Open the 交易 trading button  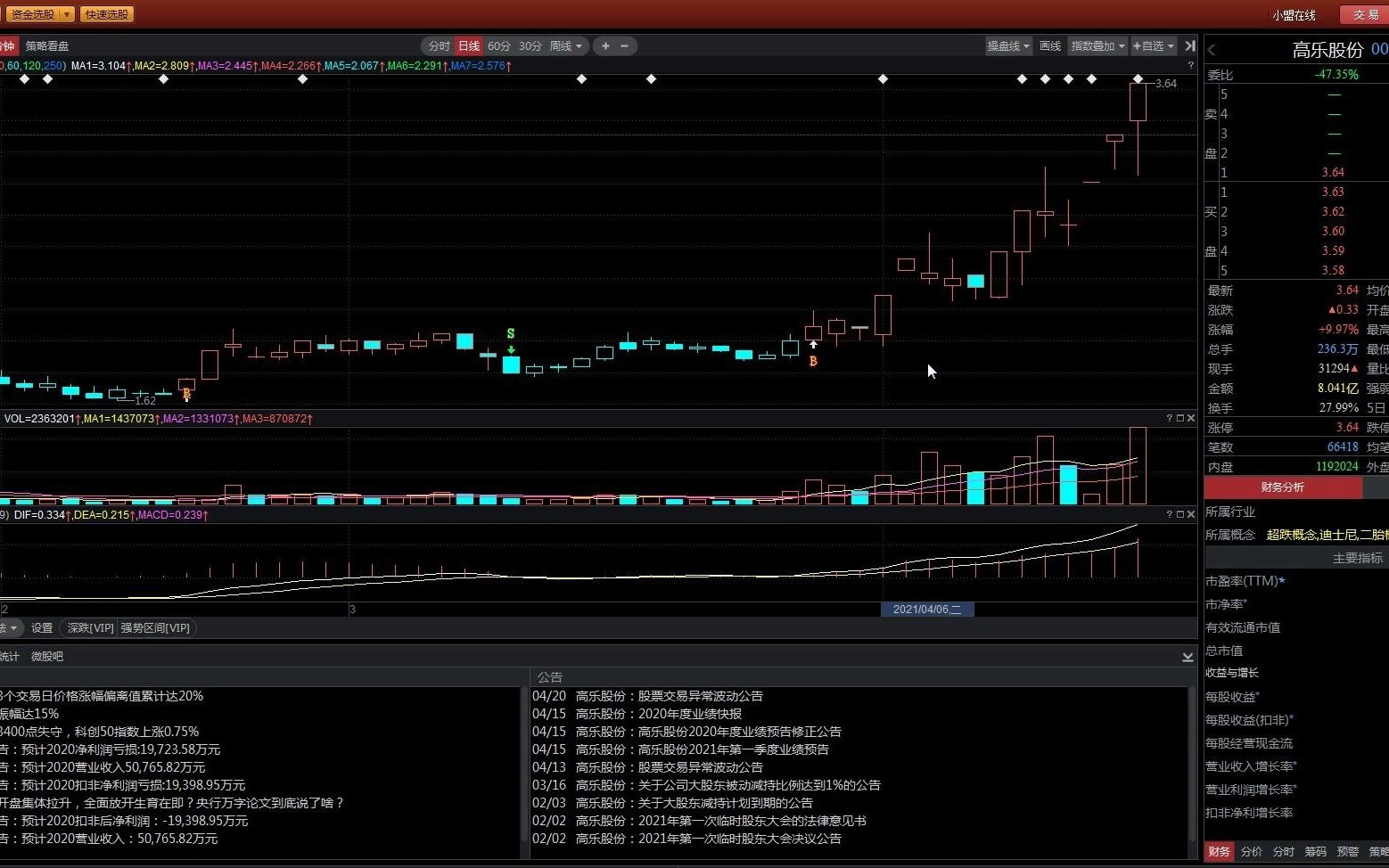coord(1364,15)
